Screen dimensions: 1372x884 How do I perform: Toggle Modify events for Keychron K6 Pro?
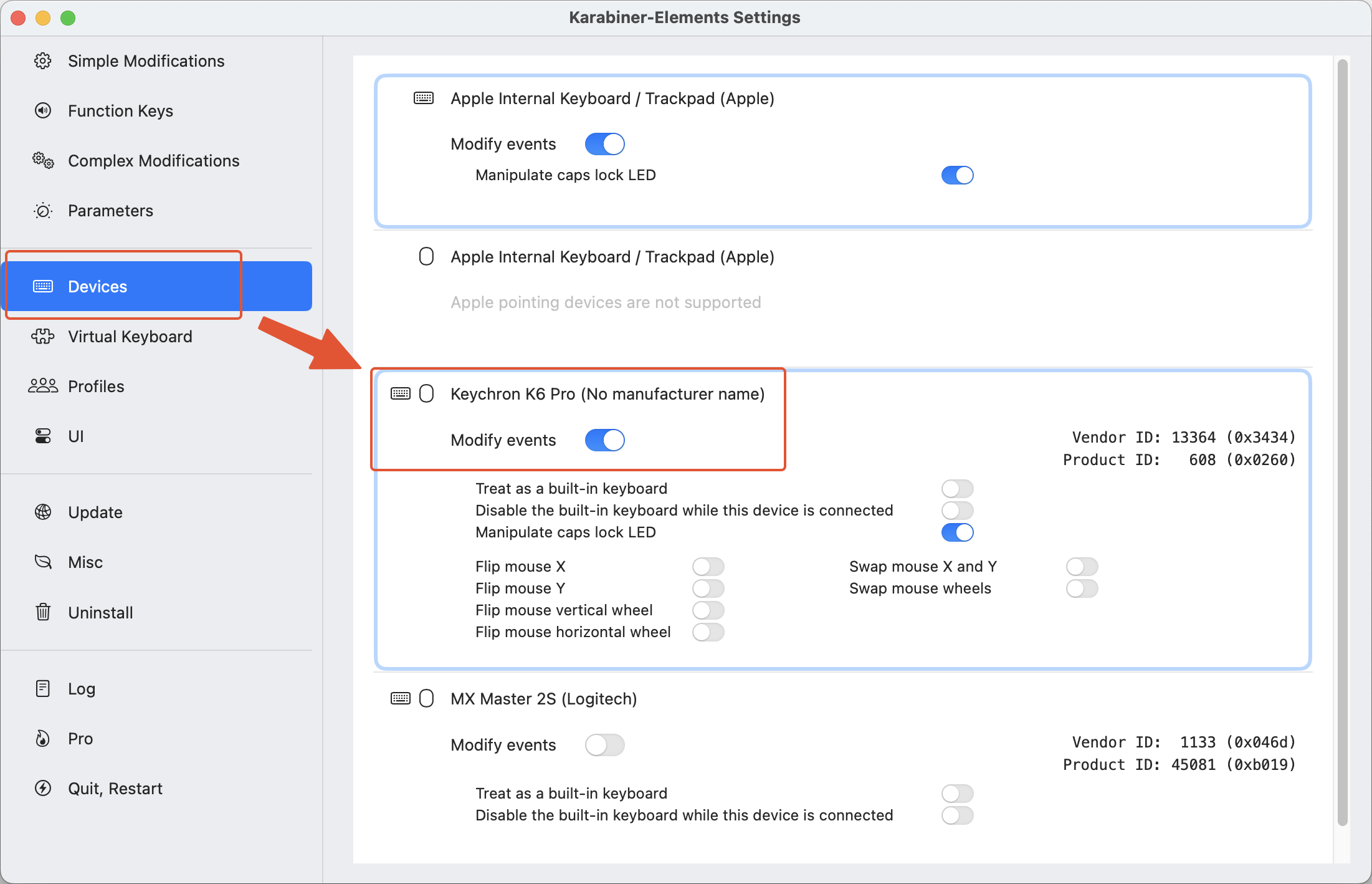coord(604,440)
